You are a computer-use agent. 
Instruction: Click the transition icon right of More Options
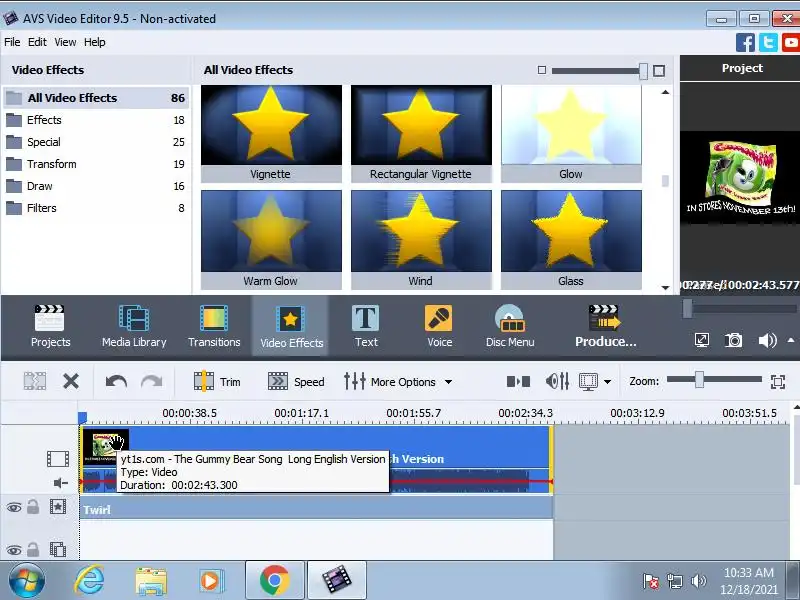pyautogui.click(x=518, y=382)
